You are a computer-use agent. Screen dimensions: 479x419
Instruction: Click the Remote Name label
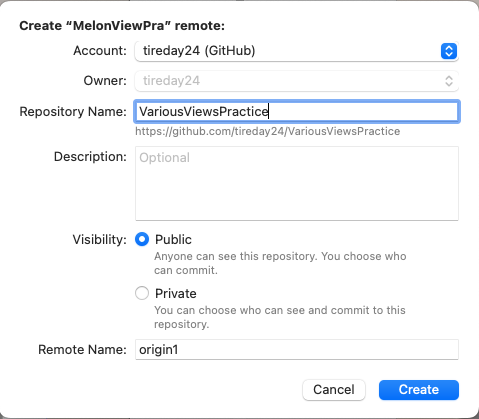tap(83, 350)
